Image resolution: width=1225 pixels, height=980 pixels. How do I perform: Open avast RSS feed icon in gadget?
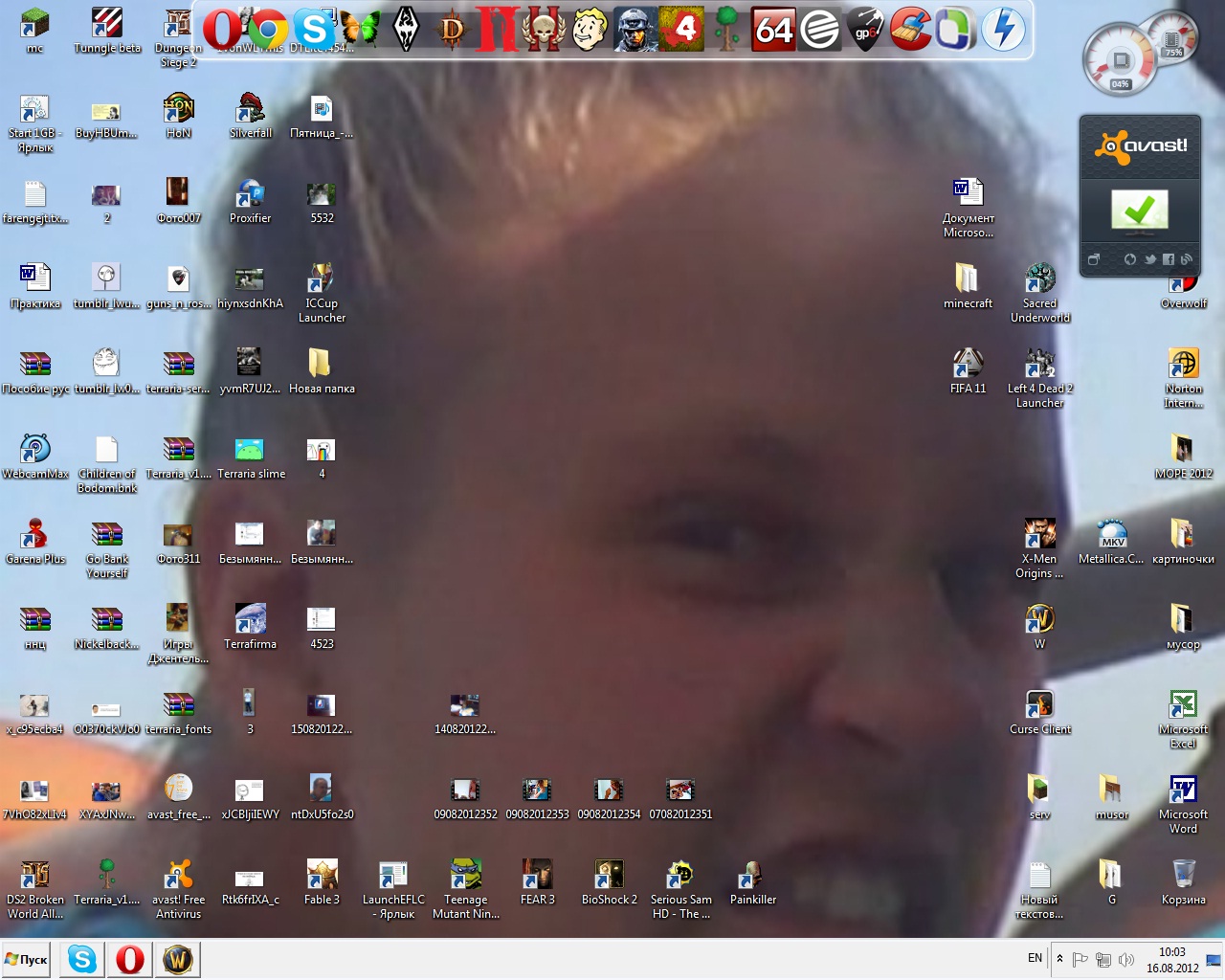pos(1186,259)
